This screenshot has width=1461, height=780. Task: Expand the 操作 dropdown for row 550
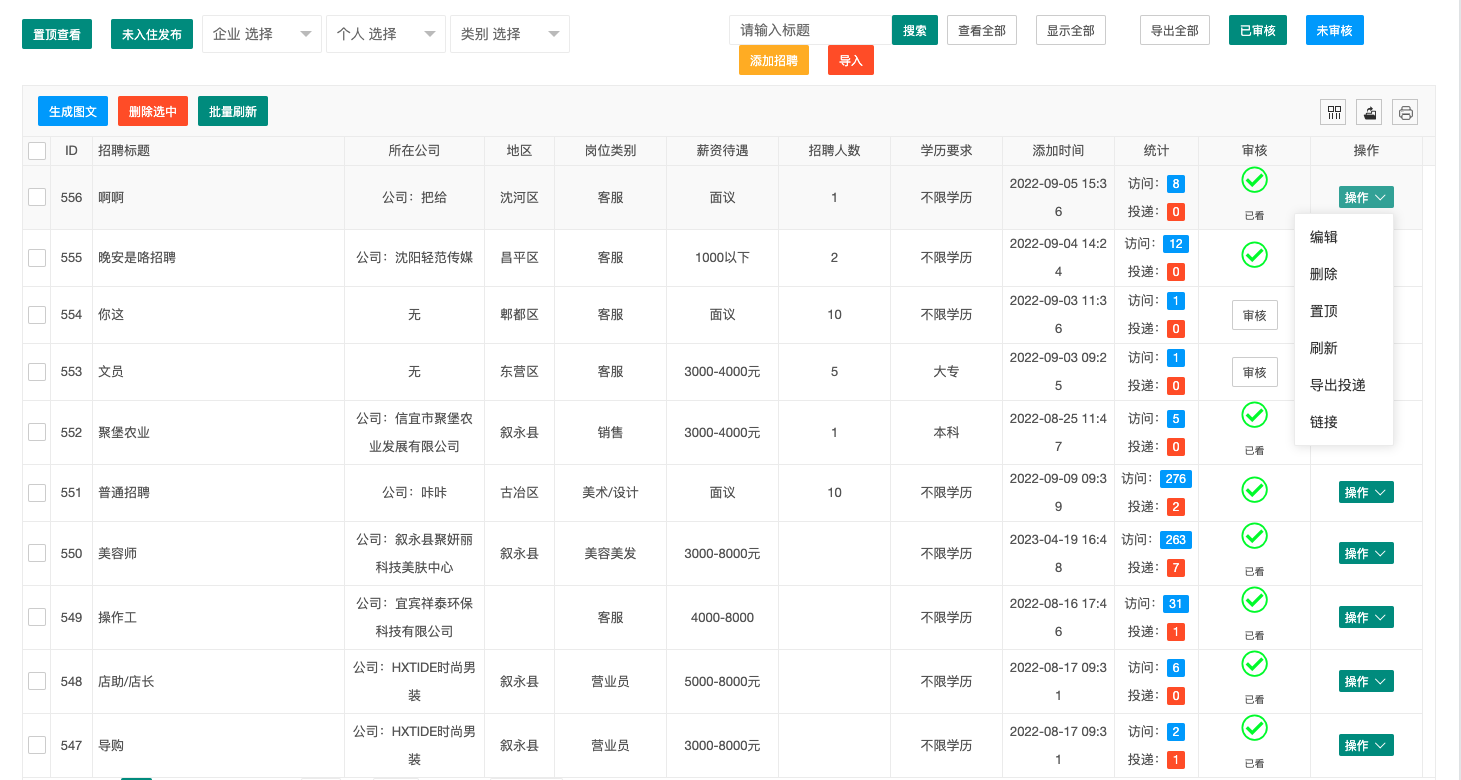point(1366,553)
